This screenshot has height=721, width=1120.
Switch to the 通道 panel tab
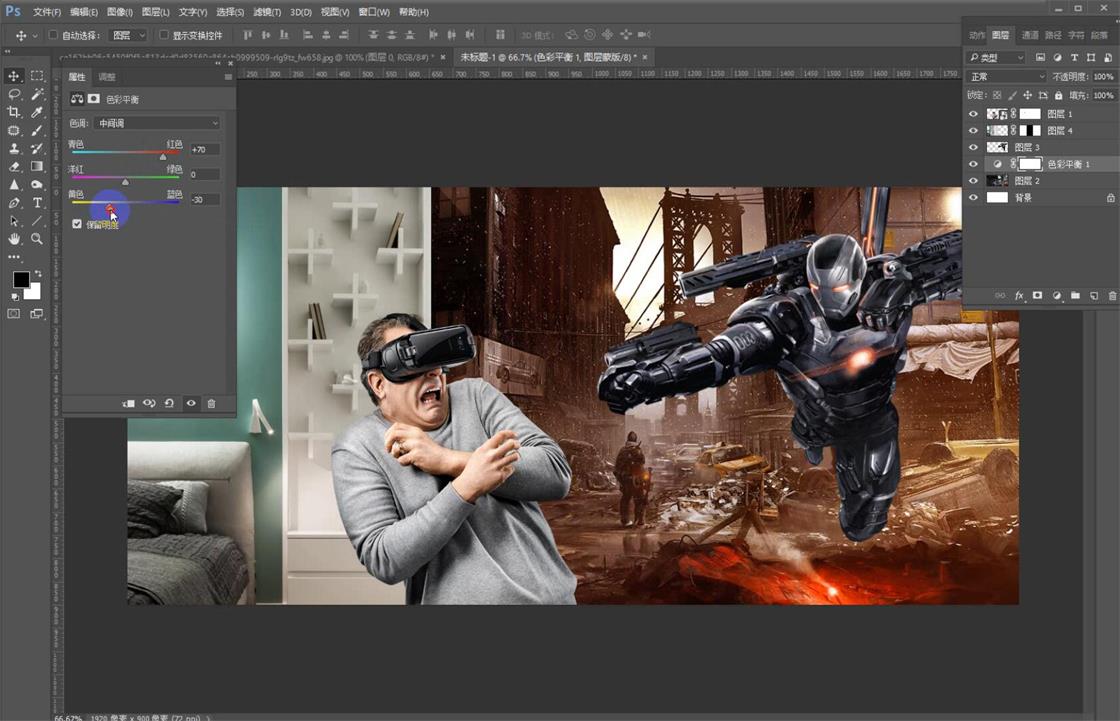[1030, 35]
